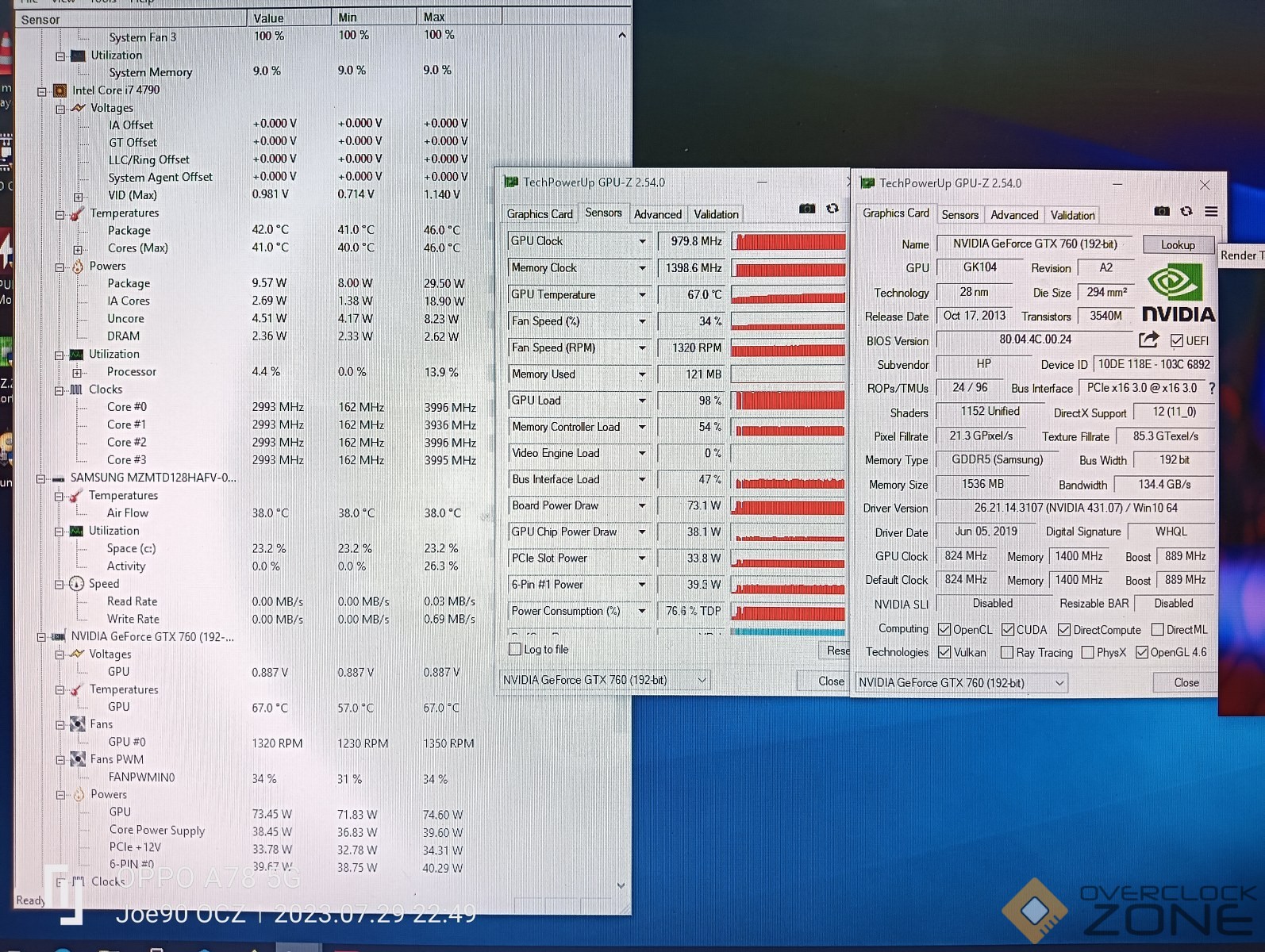1265x952 pixels.
Task: Click the scroll up arrow in sensor list
Action: pyautogui.click(x=622, y=35)
